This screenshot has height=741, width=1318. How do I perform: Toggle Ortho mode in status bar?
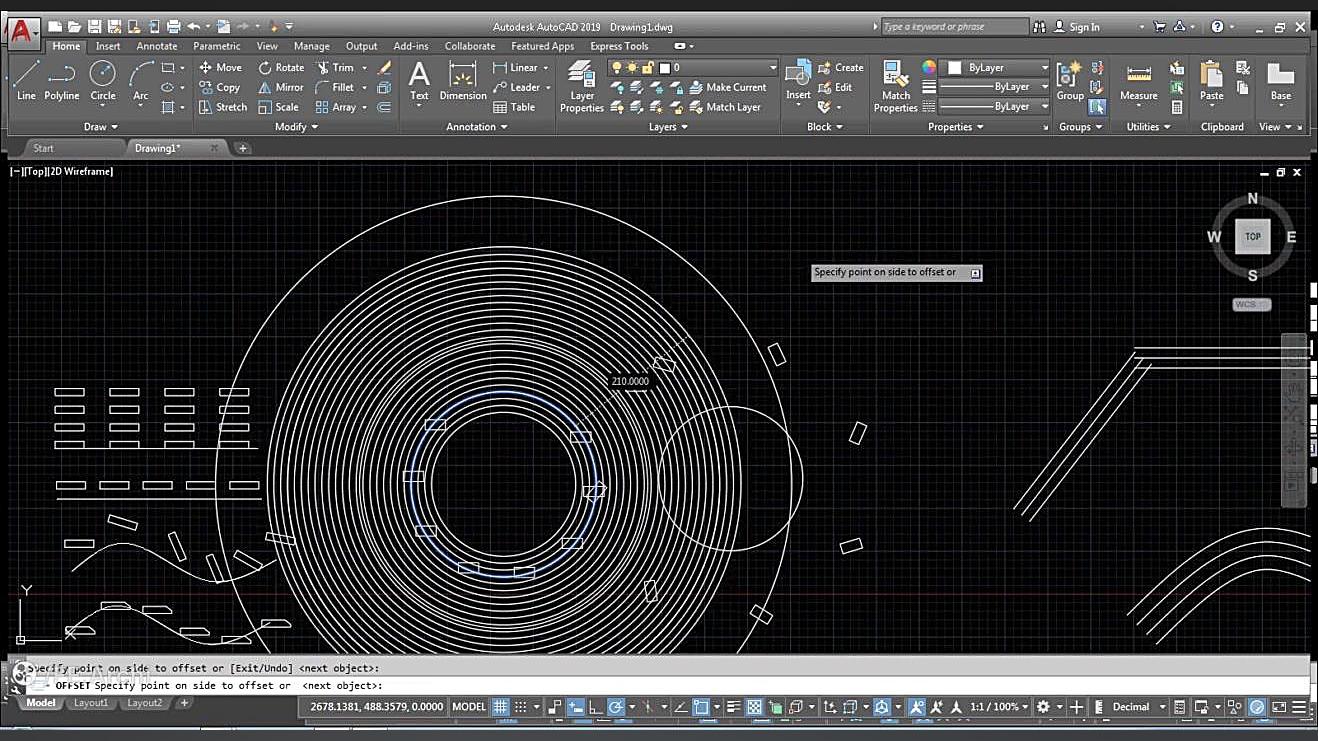pyautogui.click(x=596, y=707)
